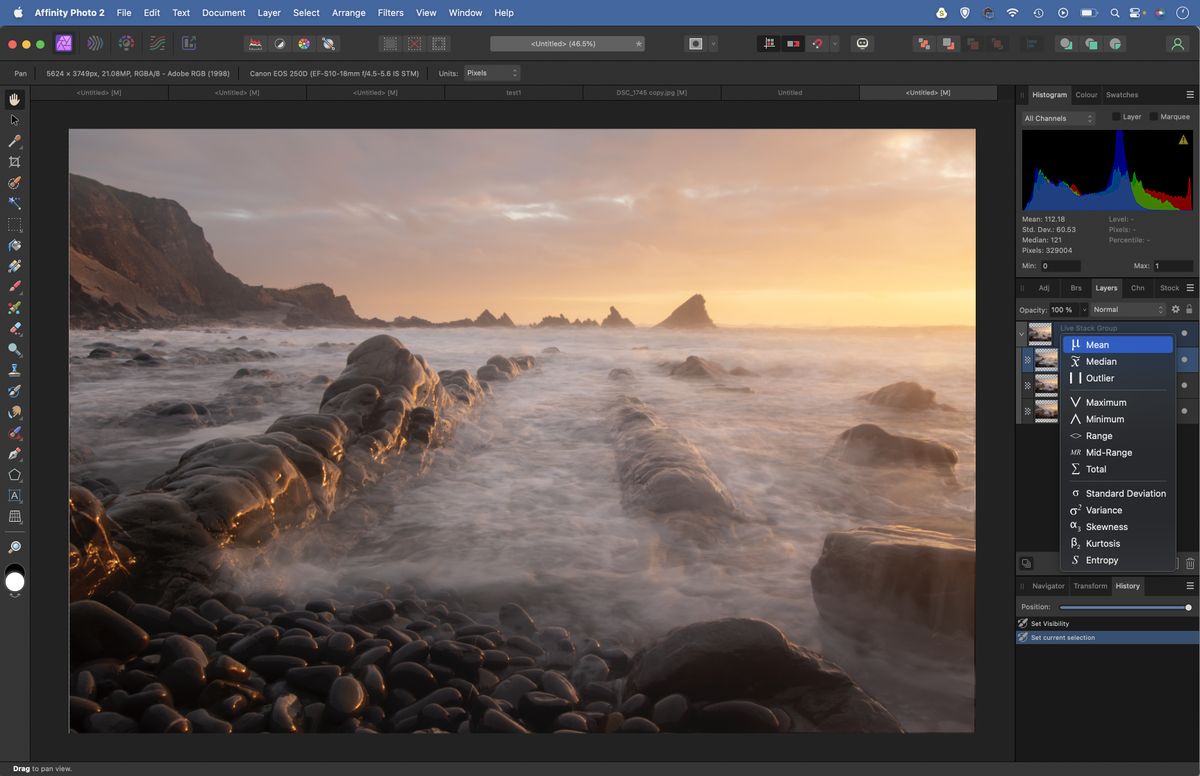Select the Clone Stamp tool
Image resolution: width=1200 pixels, height=776 pixels.
(x=14, y=370)
